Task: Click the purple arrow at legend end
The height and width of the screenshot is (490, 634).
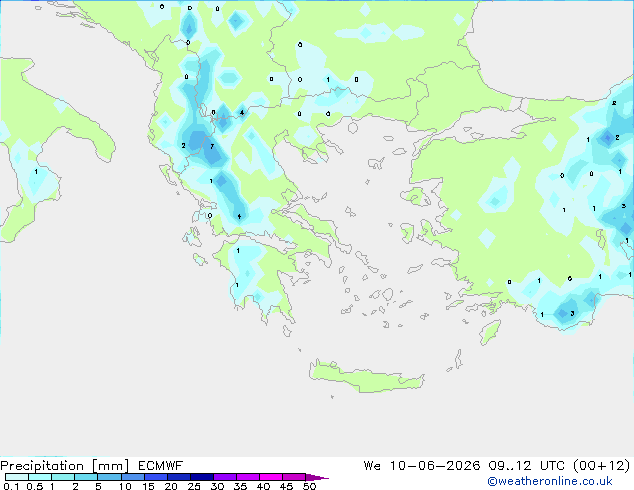Action: click(x=317, y=477)
